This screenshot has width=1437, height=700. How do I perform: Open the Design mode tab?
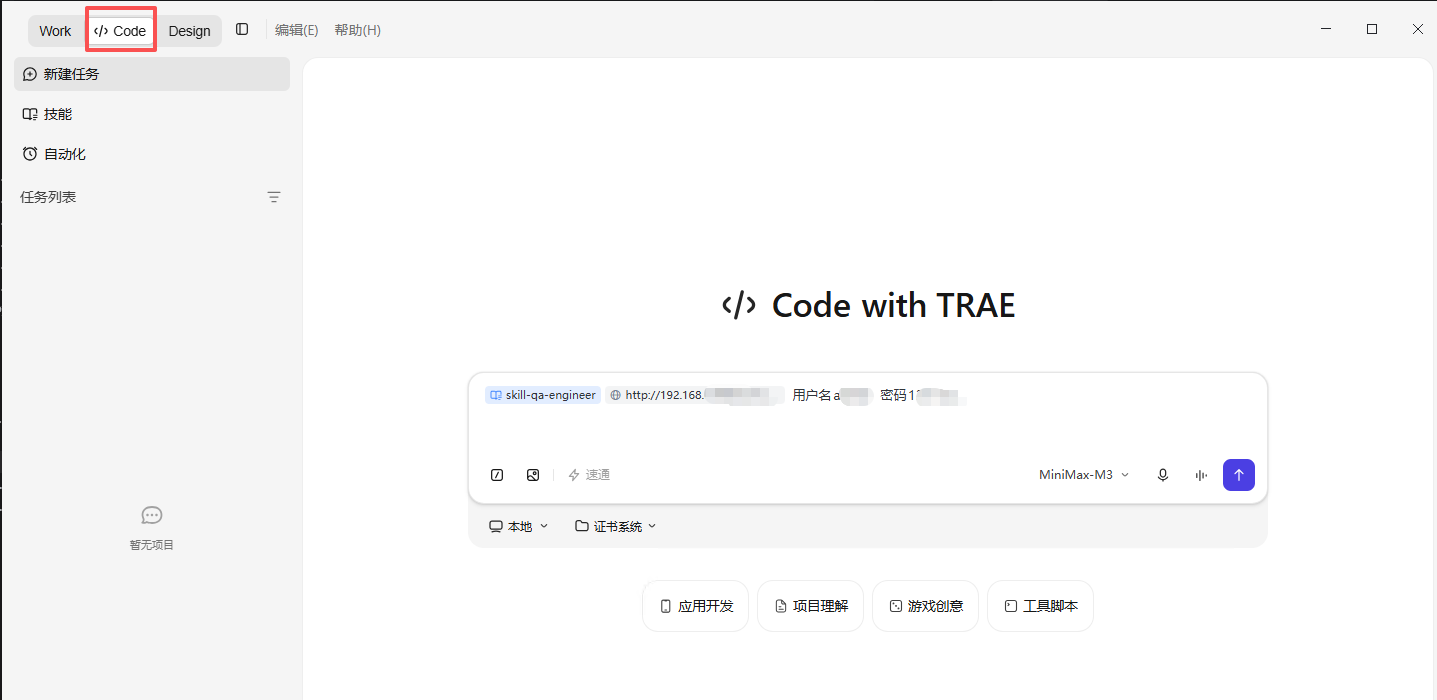(x=189, y=31)
